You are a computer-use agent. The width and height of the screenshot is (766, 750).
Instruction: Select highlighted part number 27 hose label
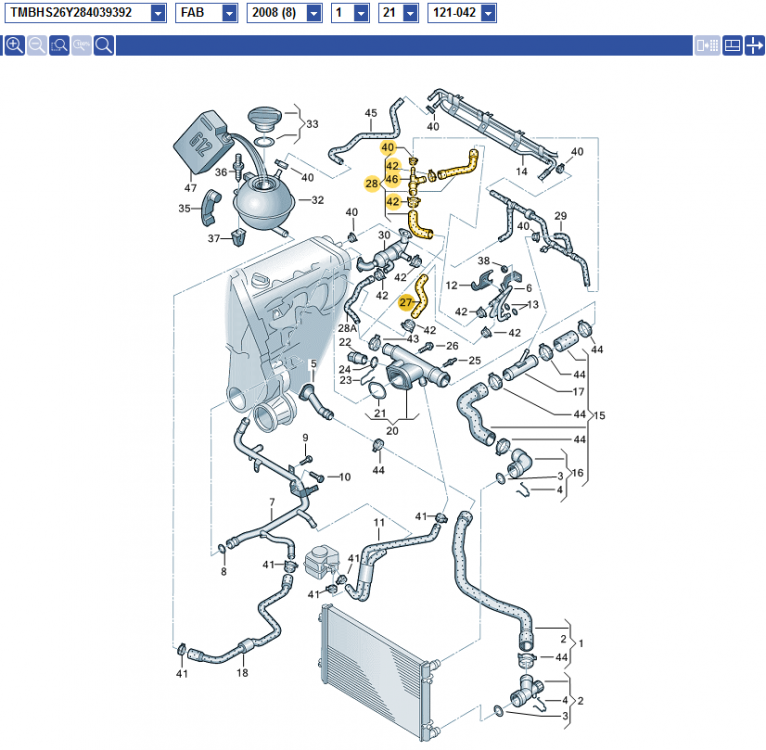click(x=406, y=302)
